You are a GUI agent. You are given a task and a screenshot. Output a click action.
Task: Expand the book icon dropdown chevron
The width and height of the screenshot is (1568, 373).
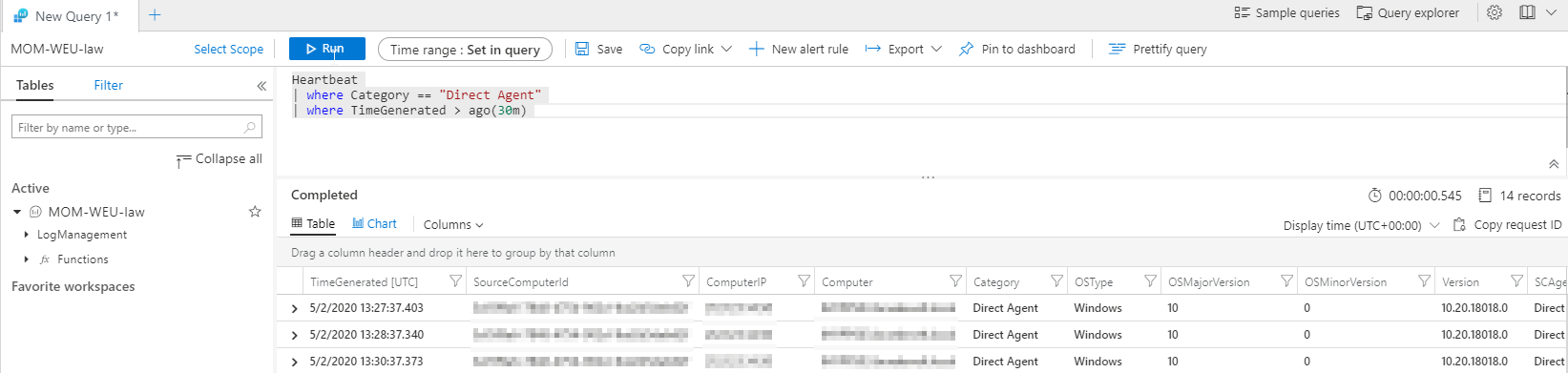(1552, 13)
